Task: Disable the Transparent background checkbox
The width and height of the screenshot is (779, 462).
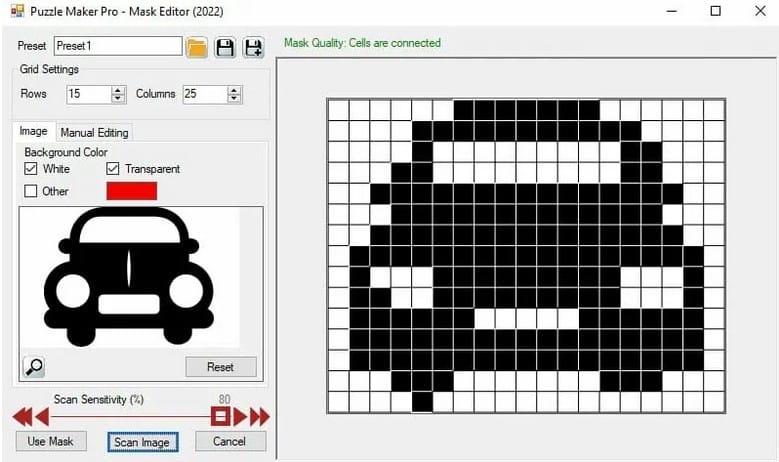Action: click(x=113, y=169)
